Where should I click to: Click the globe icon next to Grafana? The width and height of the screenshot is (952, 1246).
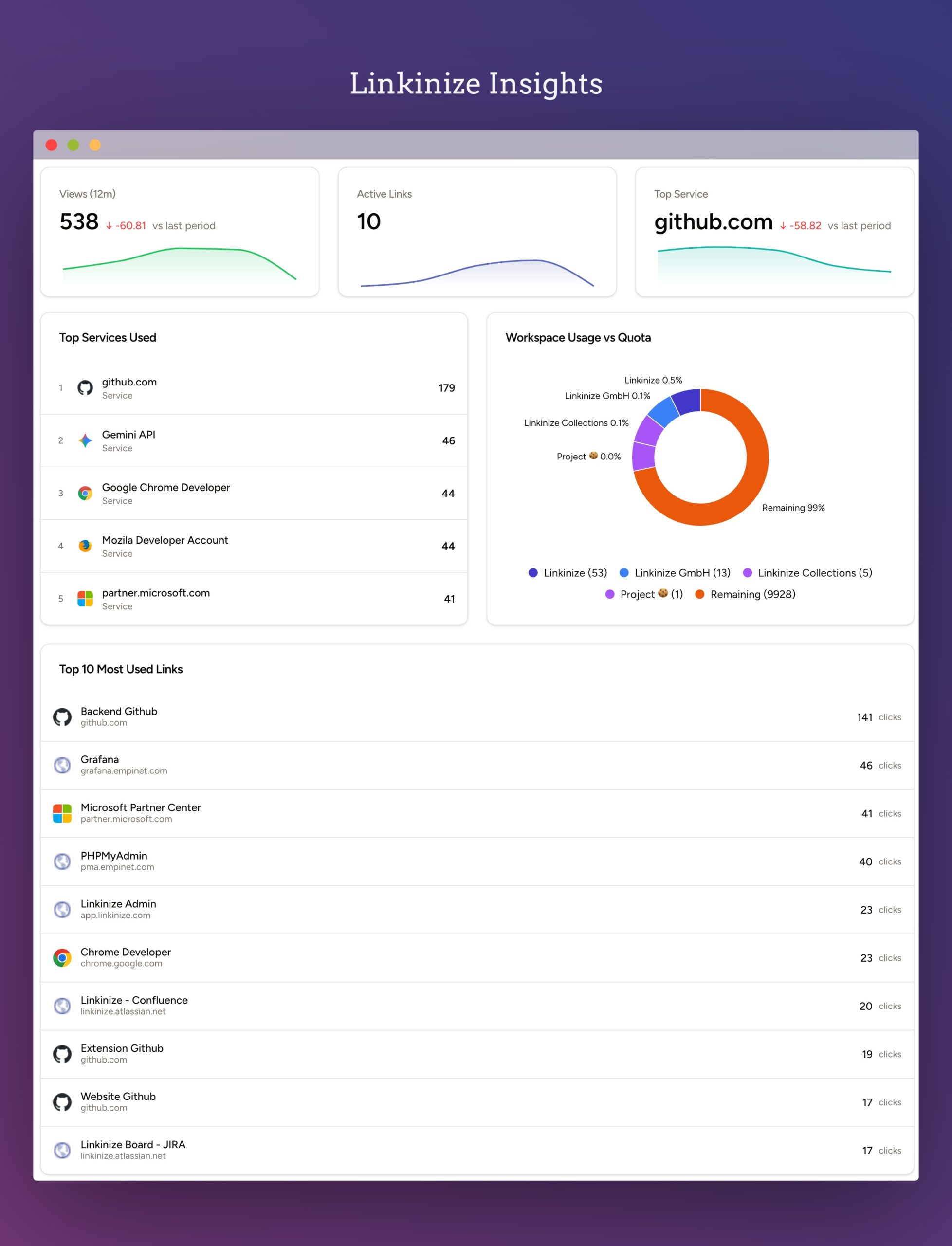click(62, 766)
